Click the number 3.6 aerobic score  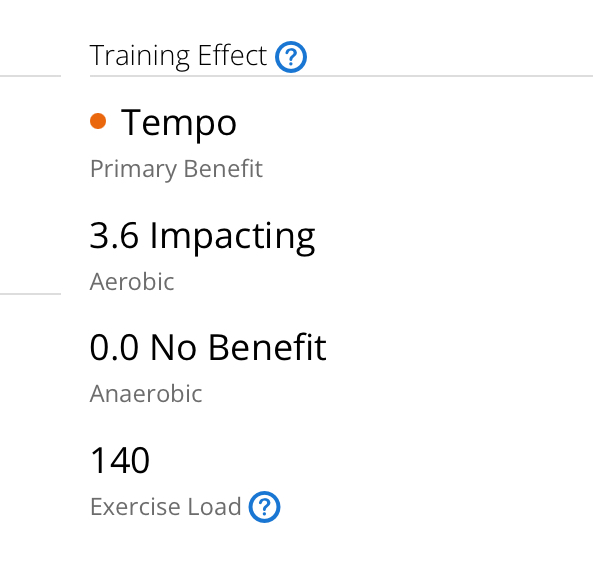[114, 236]
